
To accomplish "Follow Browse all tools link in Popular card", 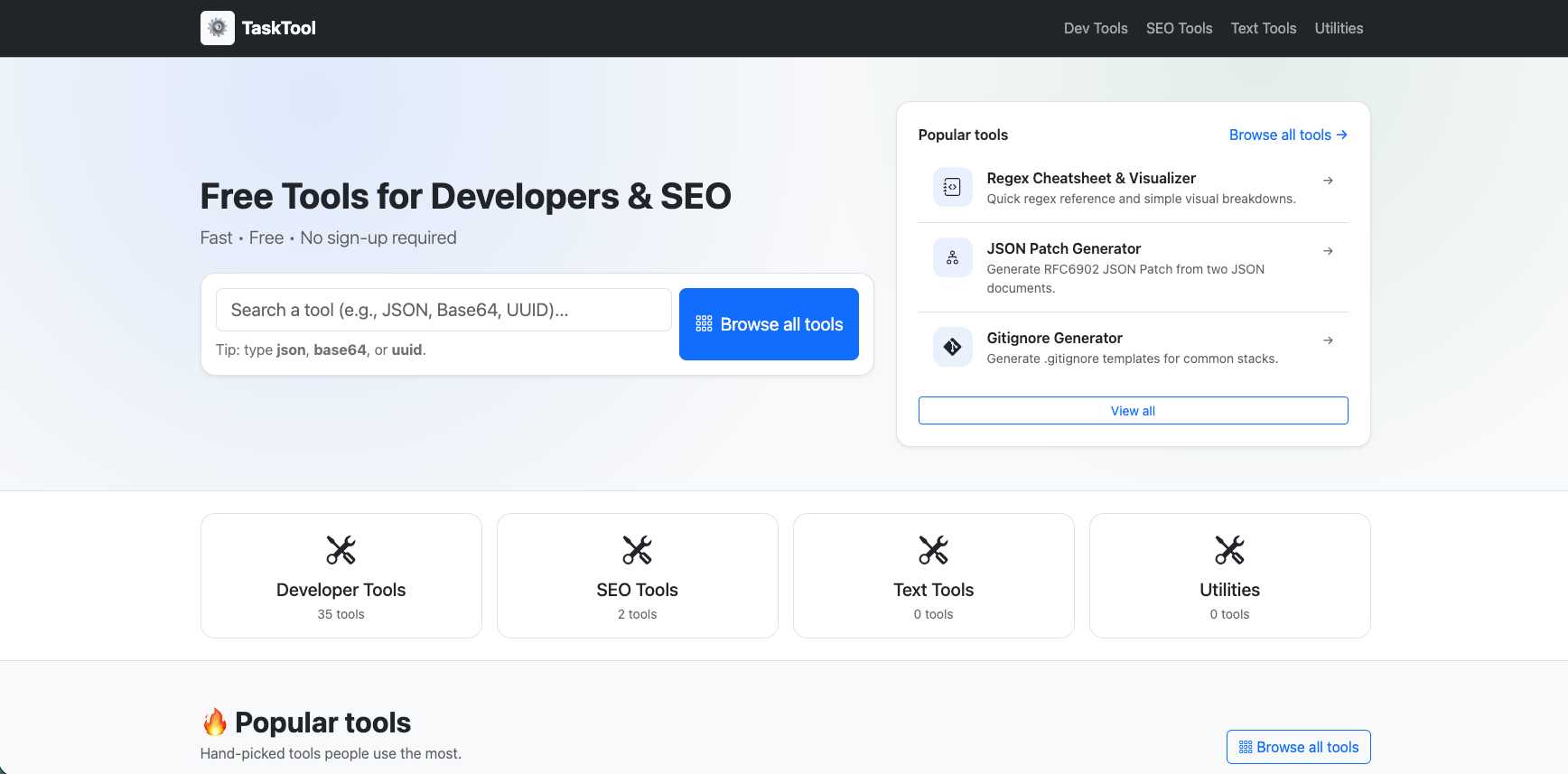I will 1288,135.
